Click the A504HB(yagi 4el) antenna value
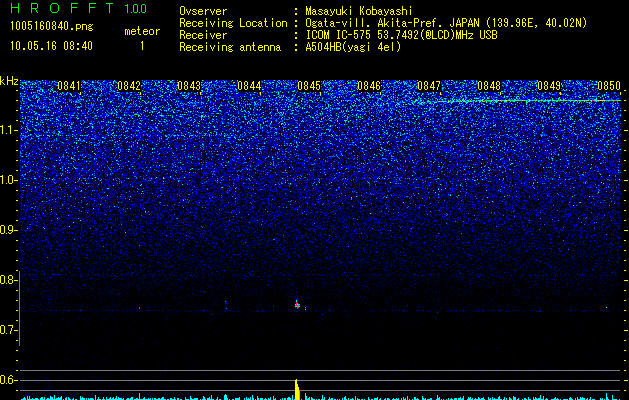This screenshot has width=629, height=400. [353, 47]
